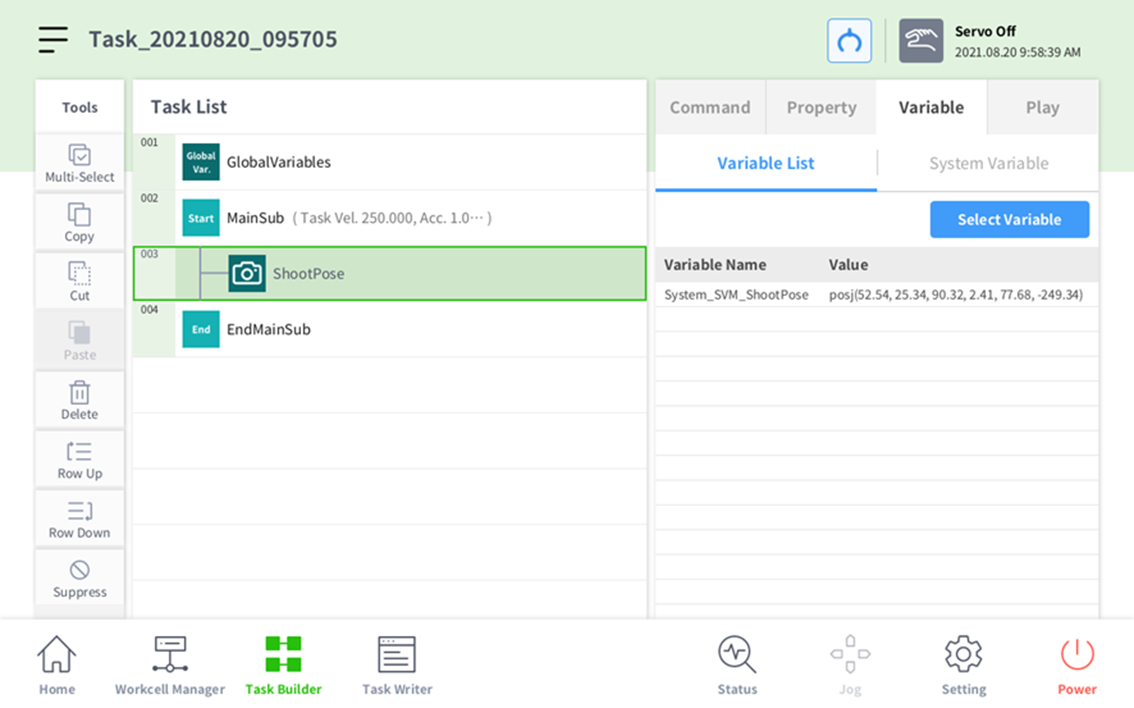
Task: Delete the selected task row
Action: tap(80, 400)
